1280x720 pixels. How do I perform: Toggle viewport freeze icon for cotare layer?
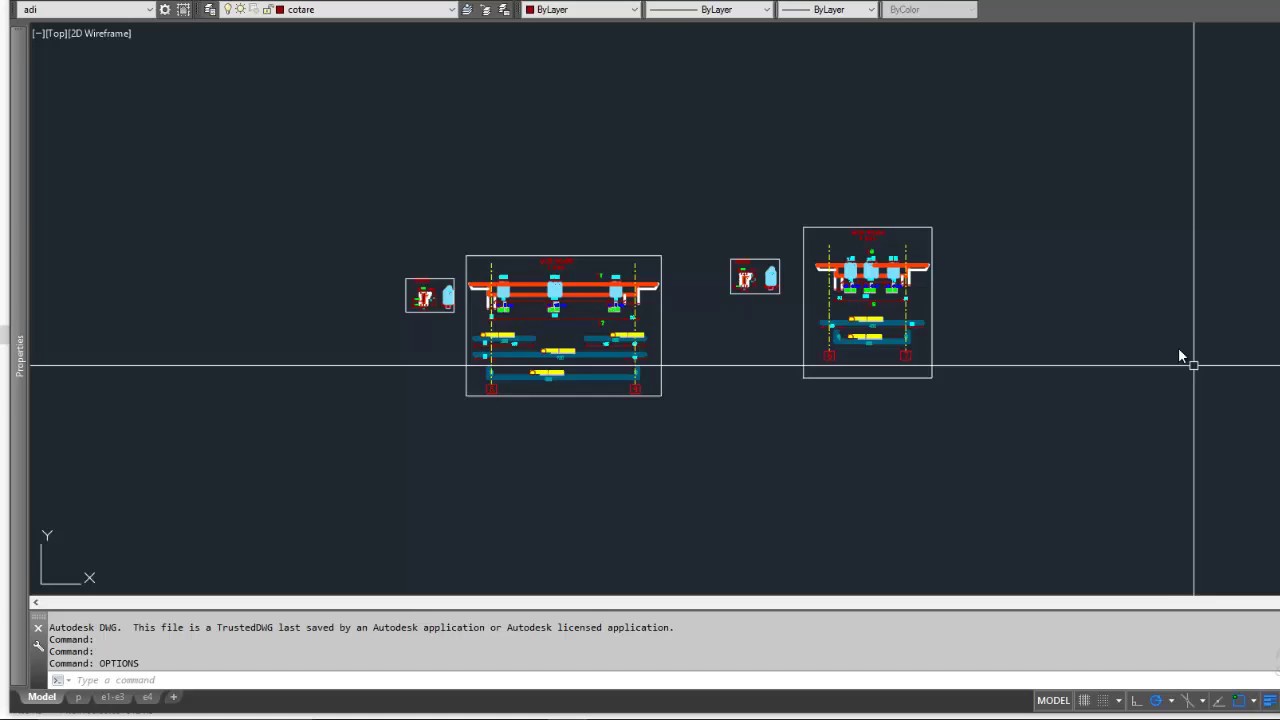click(x=254, y=9)
